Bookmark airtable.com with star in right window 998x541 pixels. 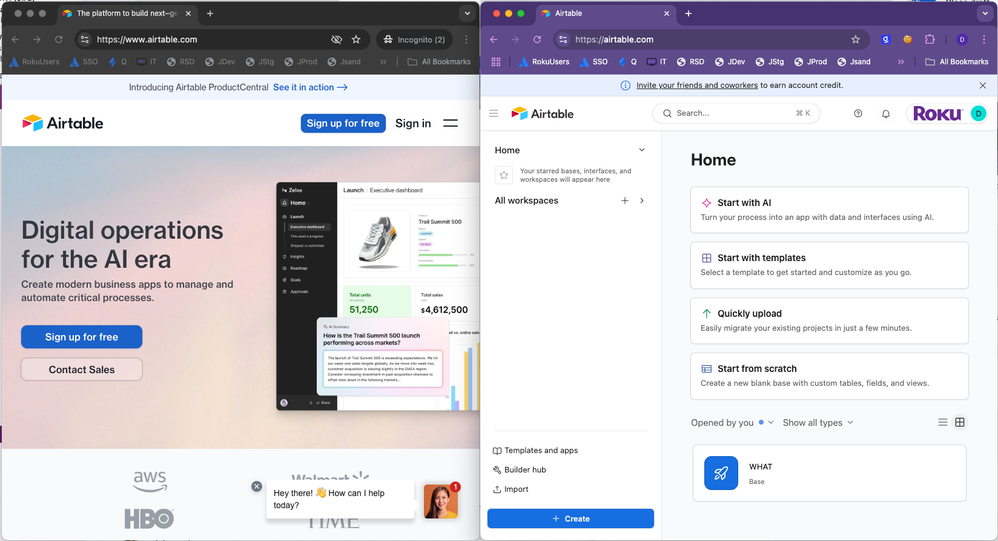[x=855, y=39]
